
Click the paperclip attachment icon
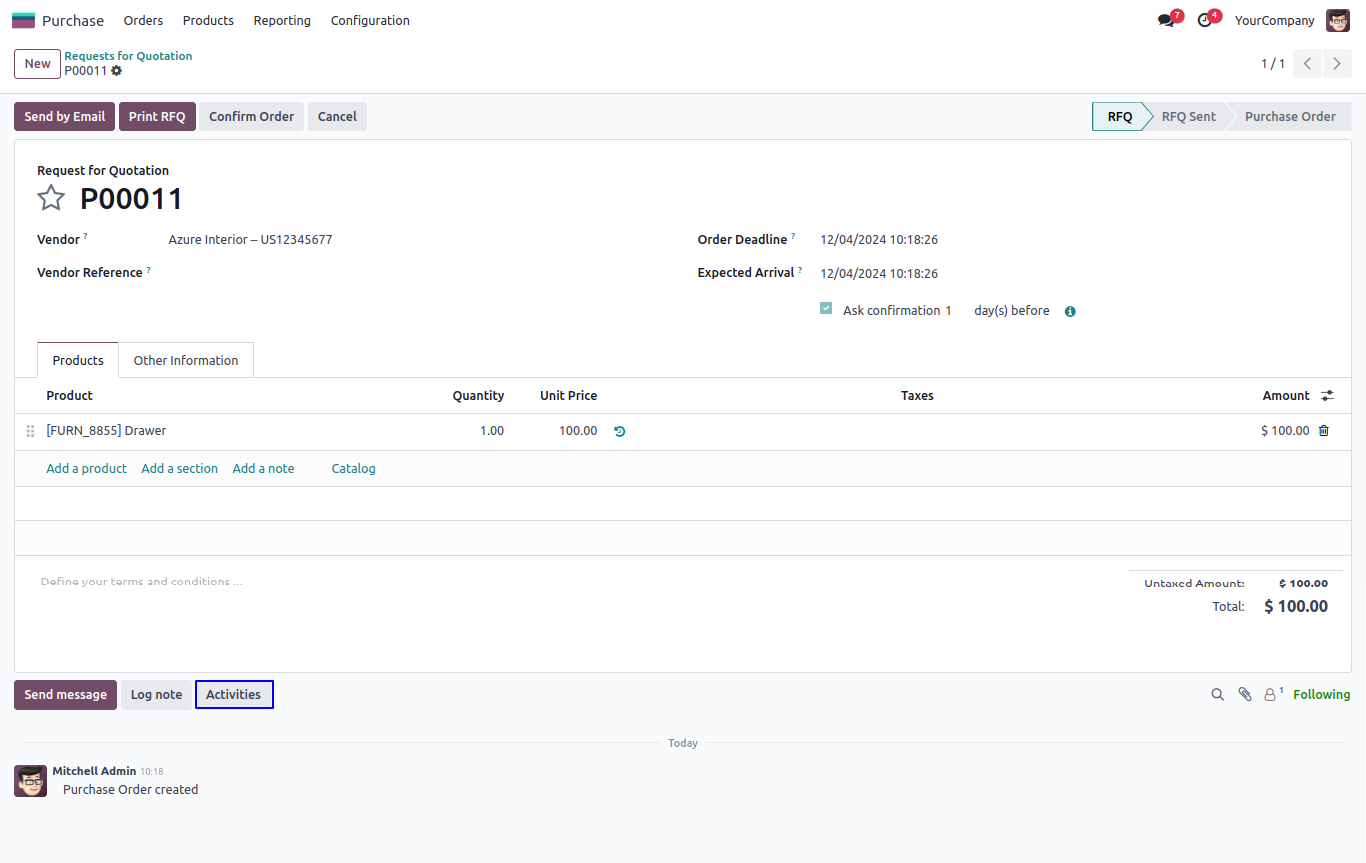(1245, 695)
